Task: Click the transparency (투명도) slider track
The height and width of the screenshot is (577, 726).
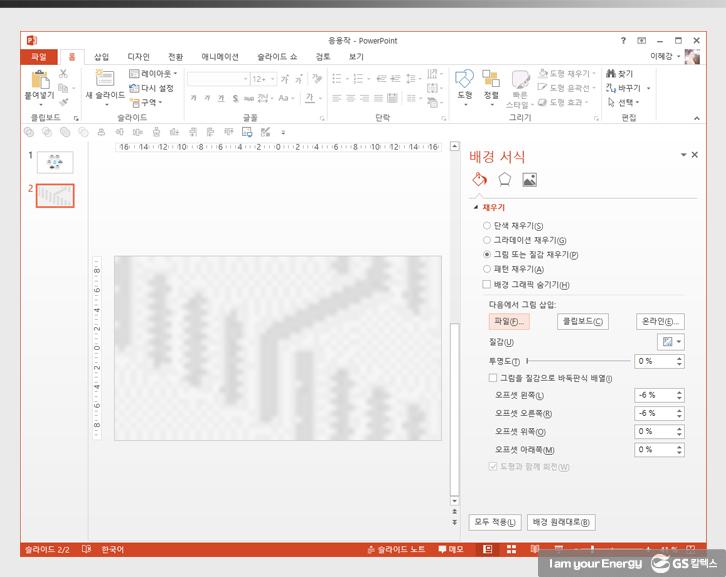Action: point(578,361)
